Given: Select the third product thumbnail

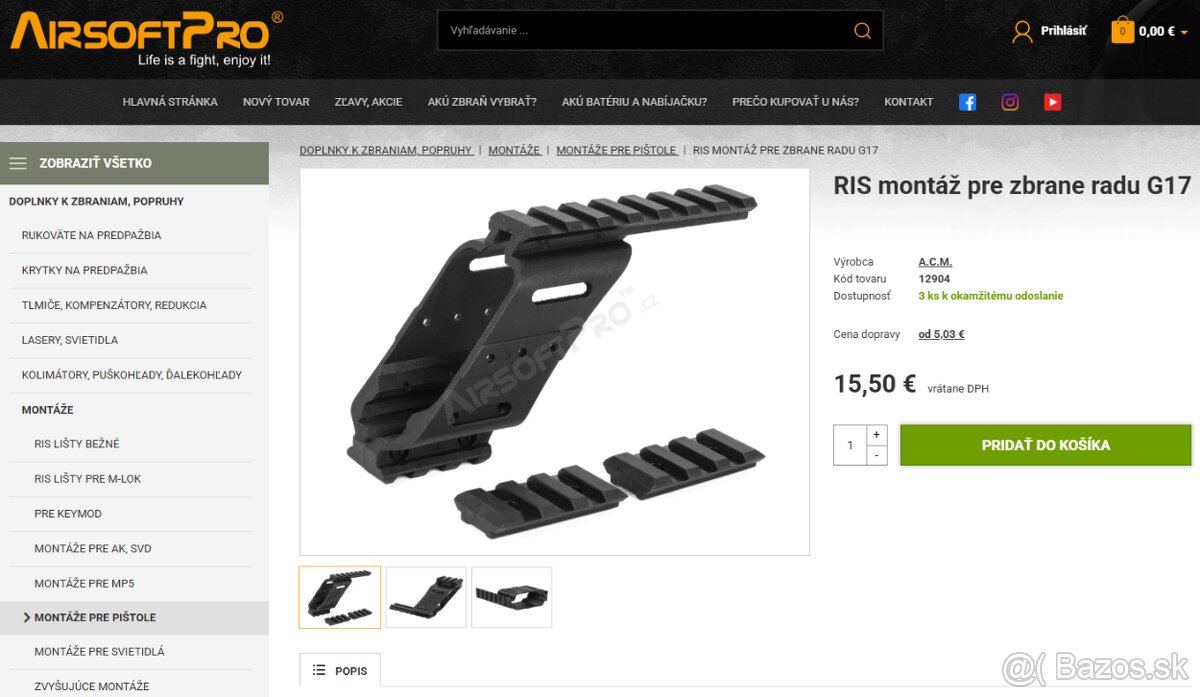Looking at the screenshot, I should pyautogui.click(x=512, y=597).
